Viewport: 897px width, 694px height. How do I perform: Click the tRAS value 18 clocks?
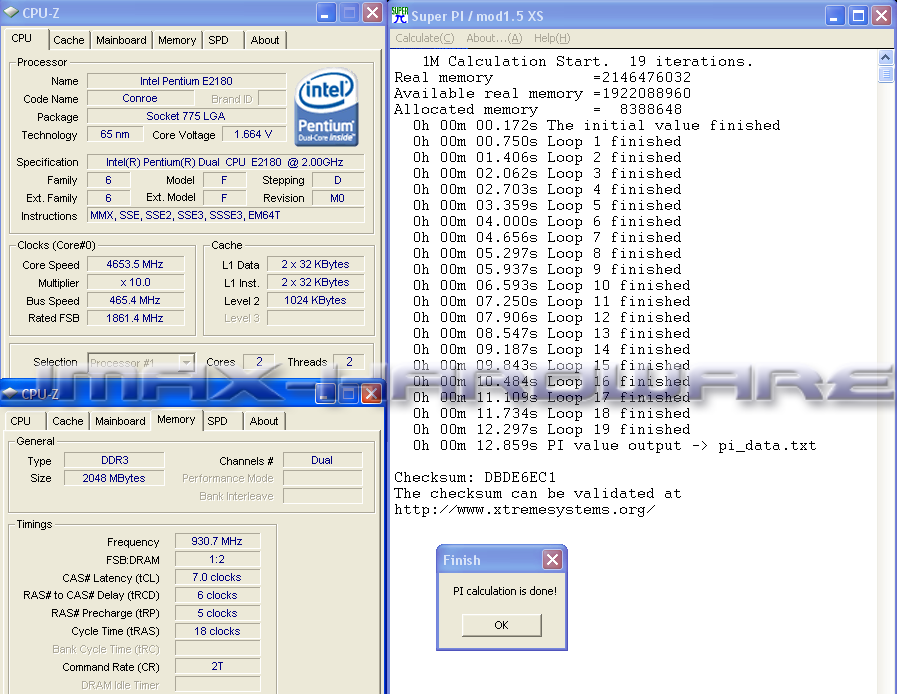(x=217, y=631)
